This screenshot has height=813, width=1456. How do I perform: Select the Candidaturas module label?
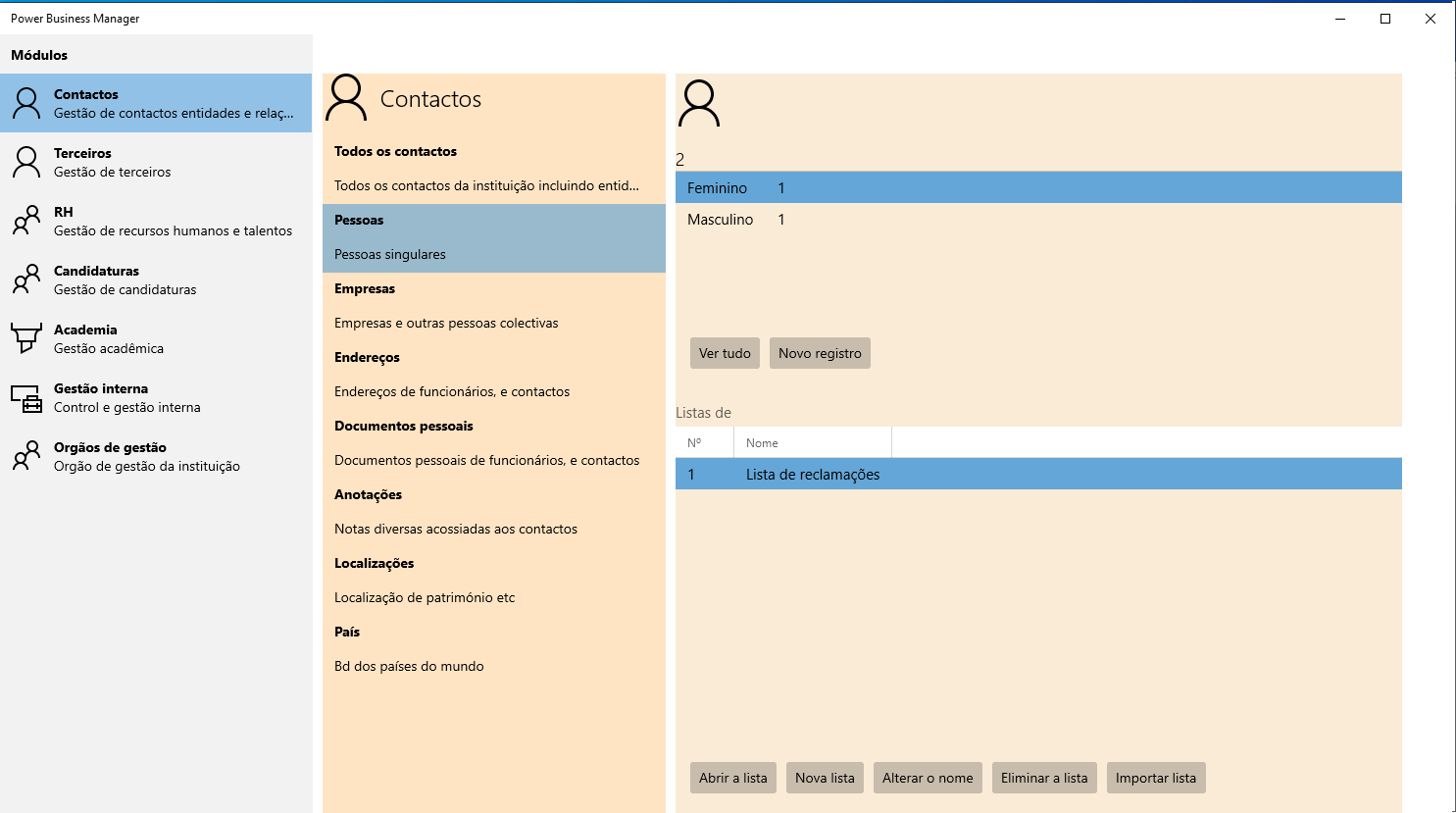[x=96, y=271]
